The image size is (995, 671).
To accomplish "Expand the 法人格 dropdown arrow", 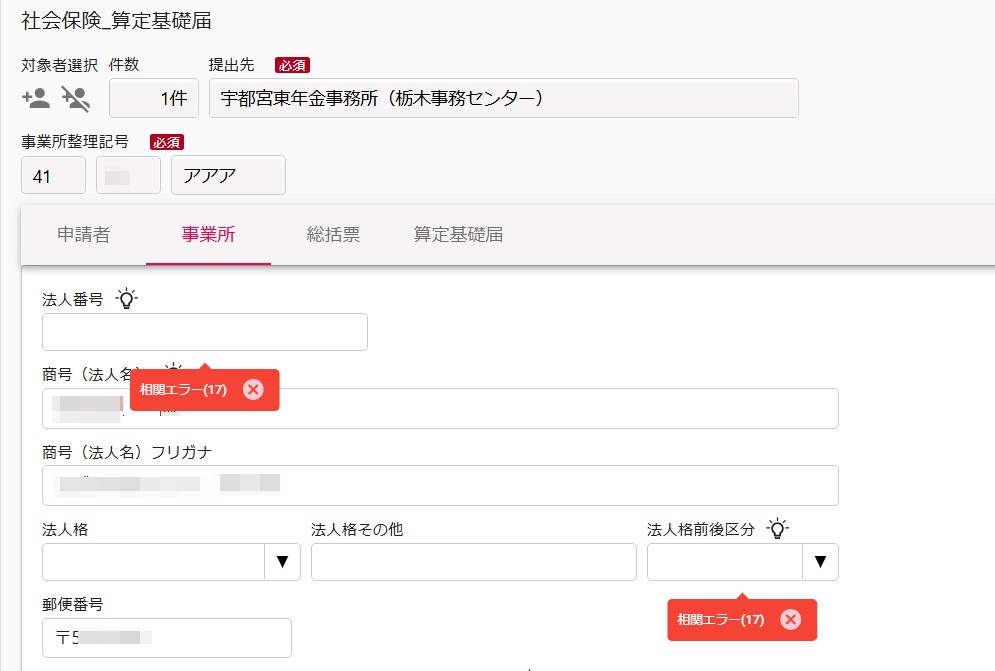I will (x=282, y=562).
